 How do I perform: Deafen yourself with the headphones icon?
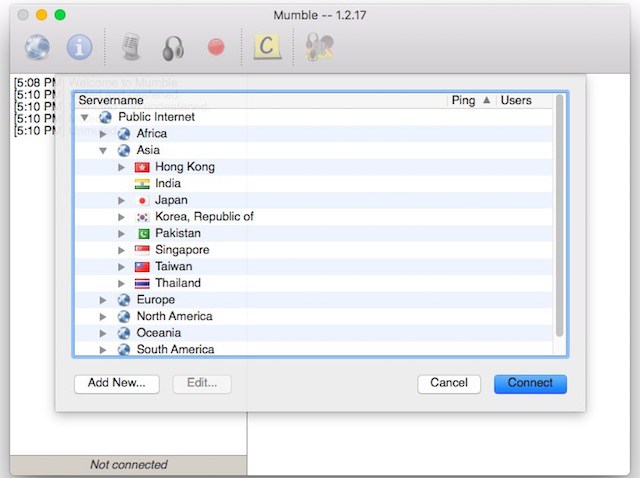173,48
